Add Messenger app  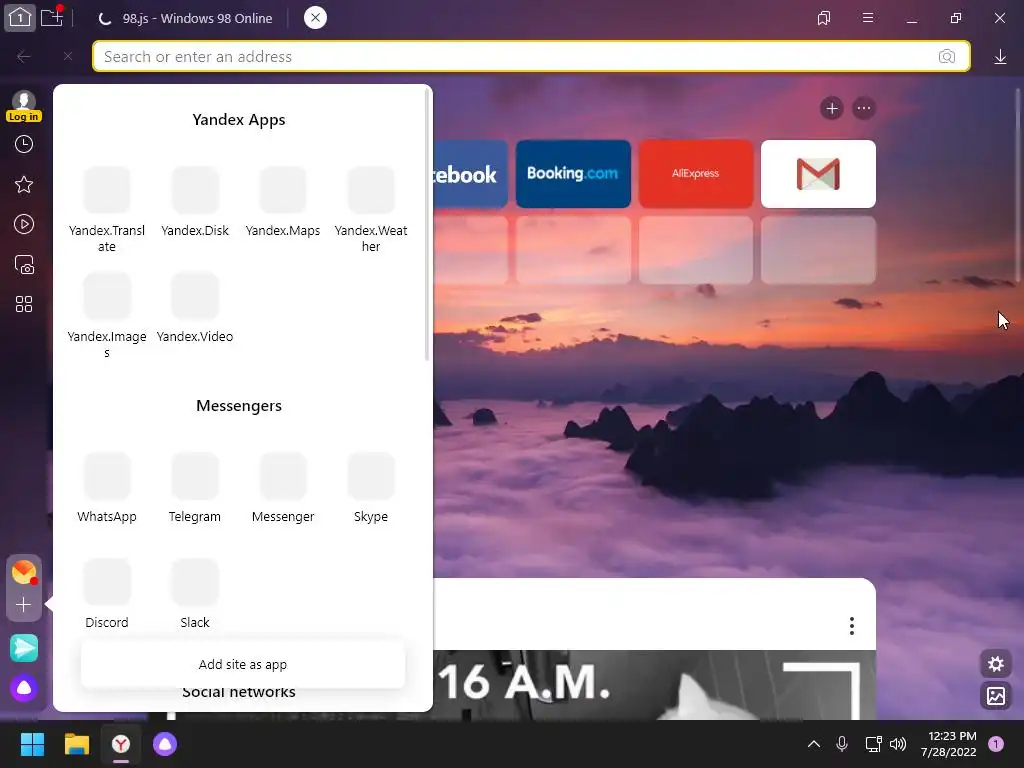coord(283,488)
